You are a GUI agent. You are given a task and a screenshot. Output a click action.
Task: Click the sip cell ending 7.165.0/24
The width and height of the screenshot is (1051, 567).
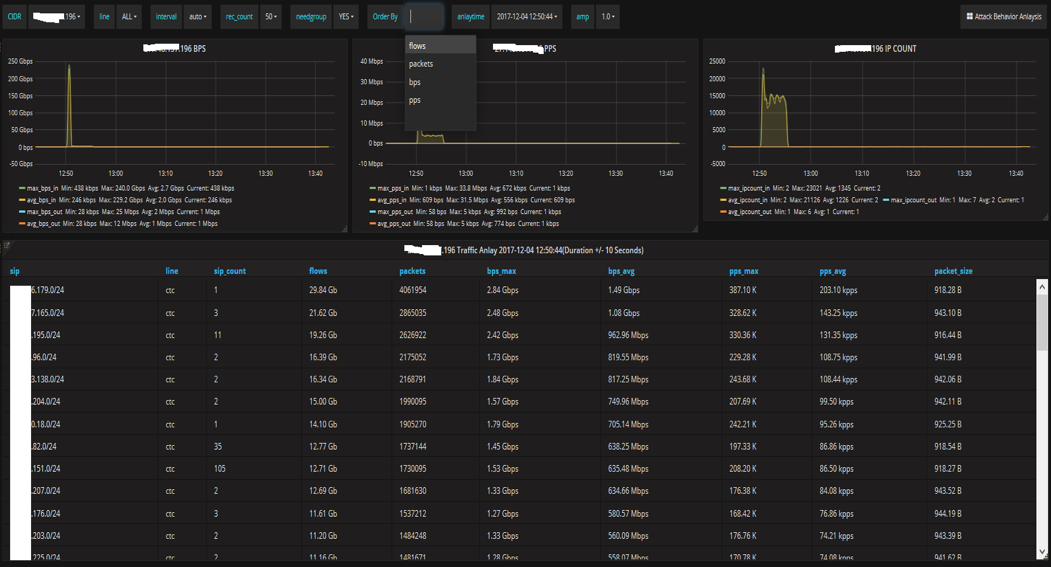click(48, 313)
